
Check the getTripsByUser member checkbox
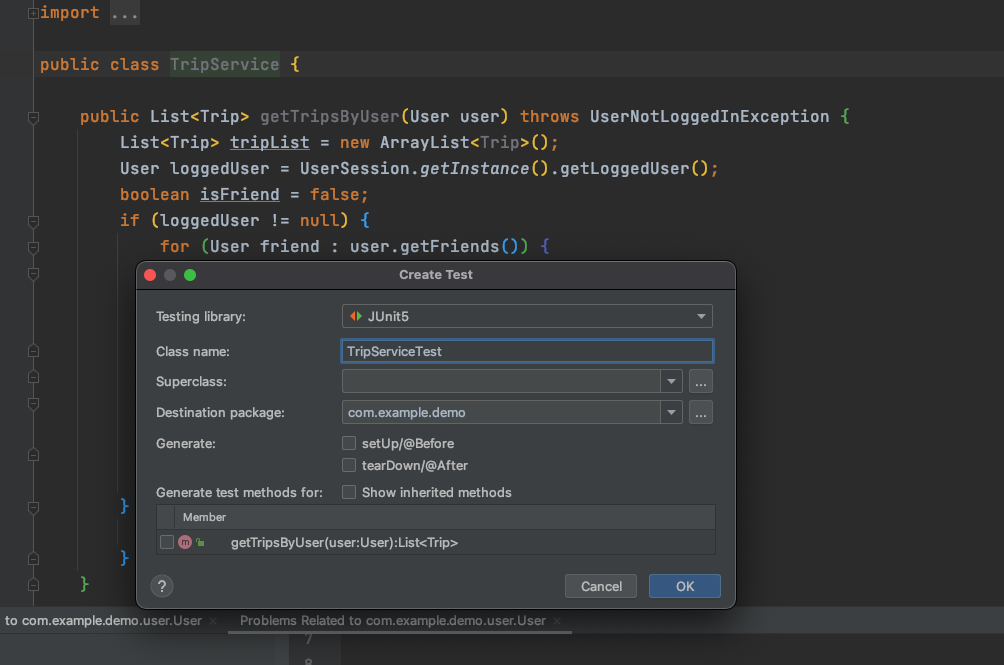click(166, 542)
